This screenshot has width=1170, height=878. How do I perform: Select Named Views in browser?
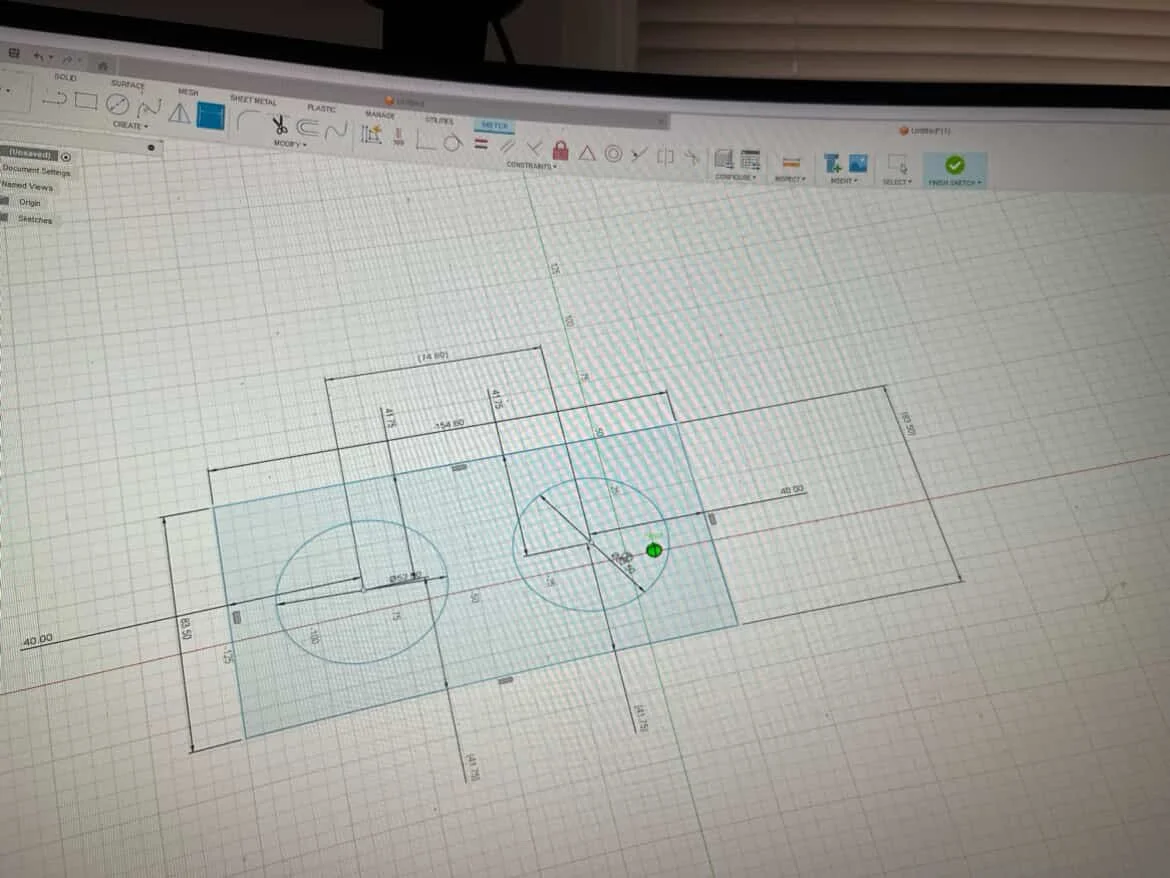point(27,186)
